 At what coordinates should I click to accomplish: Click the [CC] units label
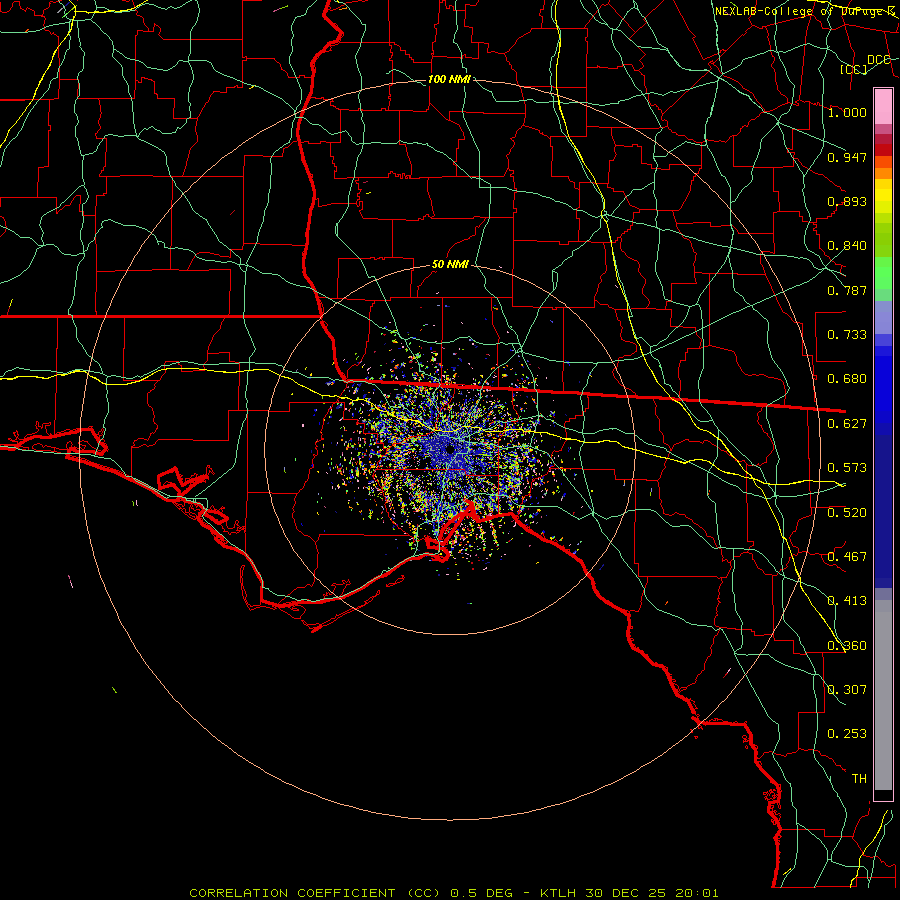[854, 69]
